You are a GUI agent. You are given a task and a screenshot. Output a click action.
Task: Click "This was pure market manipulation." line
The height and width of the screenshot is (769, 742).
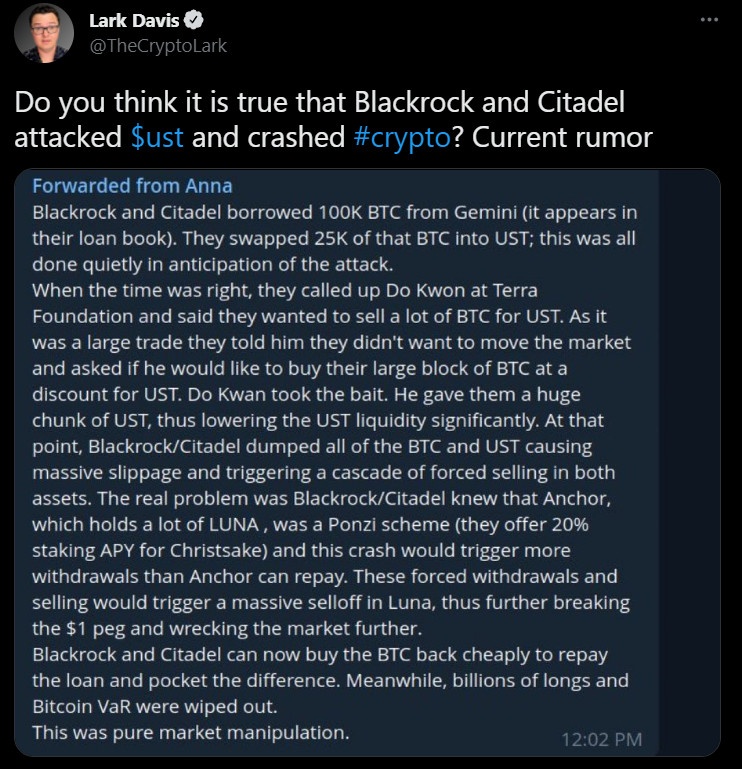(191, 732)
